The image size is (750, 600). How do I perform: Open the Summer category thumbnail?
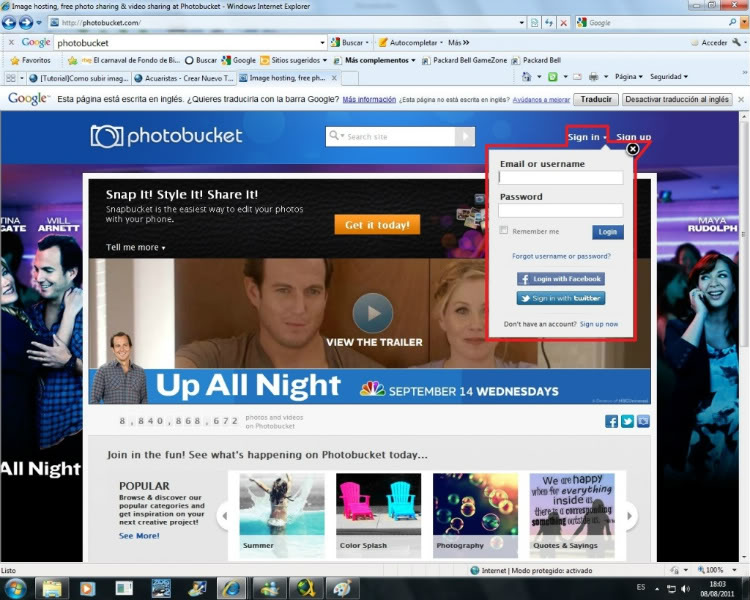[x=282, y=515]
